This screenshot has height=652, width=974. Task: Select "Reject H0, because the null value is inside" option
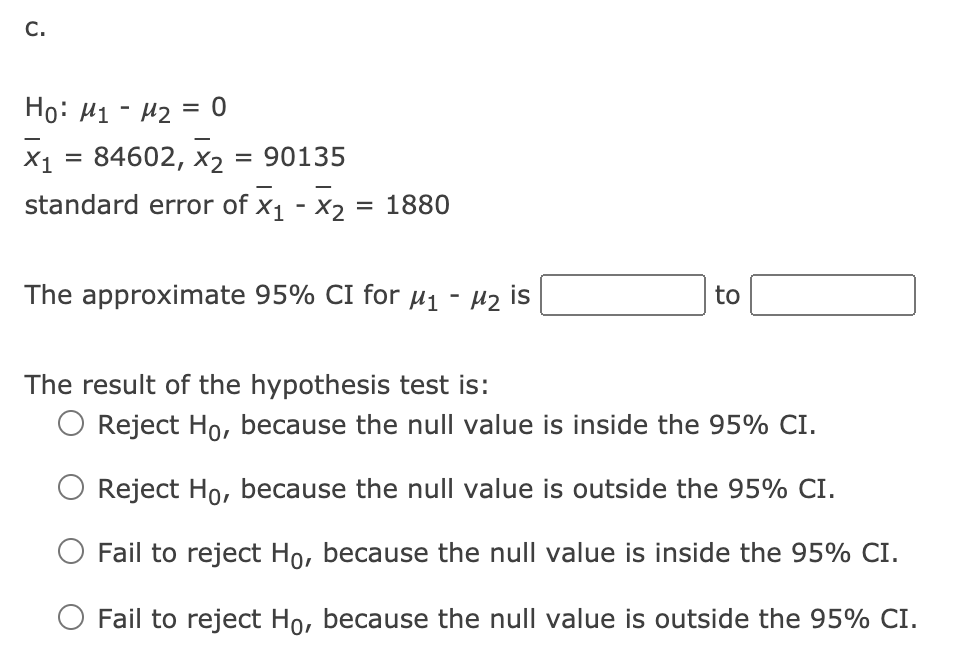(70, 425)
